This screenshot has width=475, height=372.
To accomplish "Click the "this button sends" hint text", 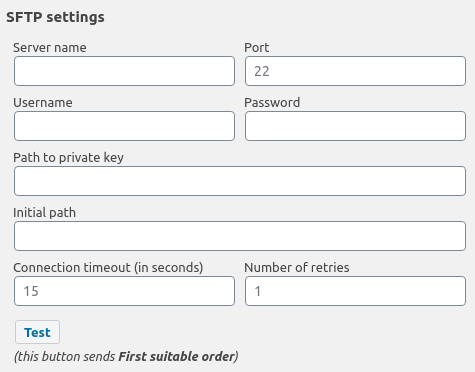I will [66, 356].
